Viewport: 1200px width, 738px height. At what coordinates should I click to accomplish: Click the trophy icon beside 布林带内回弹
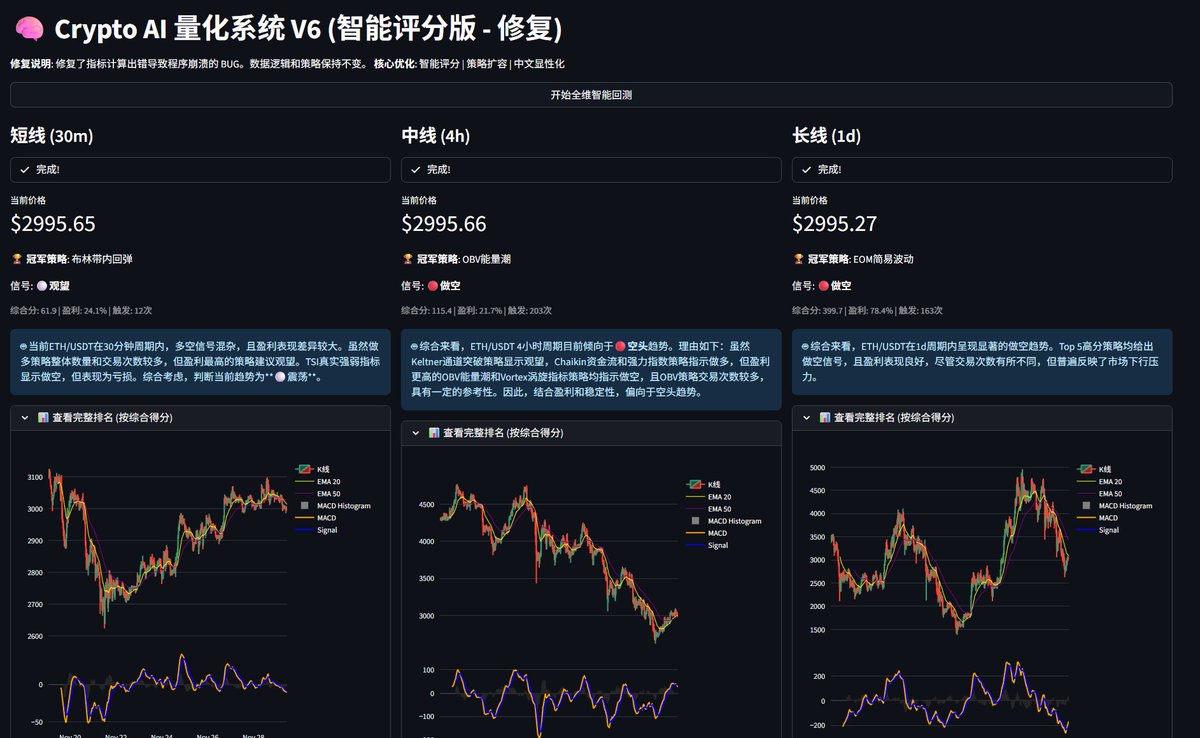pos(16,259)
